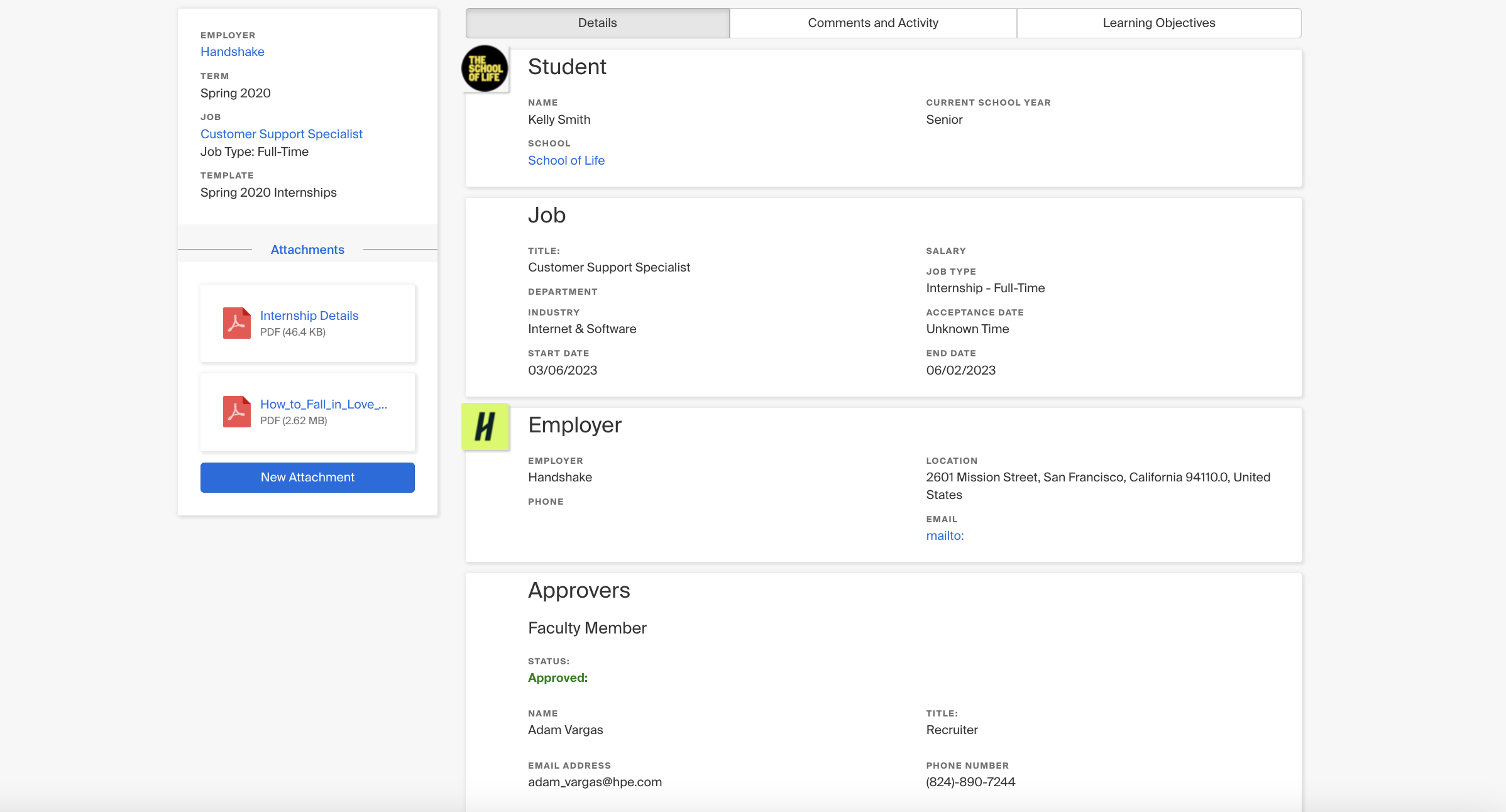Select the Recruiter title value

[952, 730]
